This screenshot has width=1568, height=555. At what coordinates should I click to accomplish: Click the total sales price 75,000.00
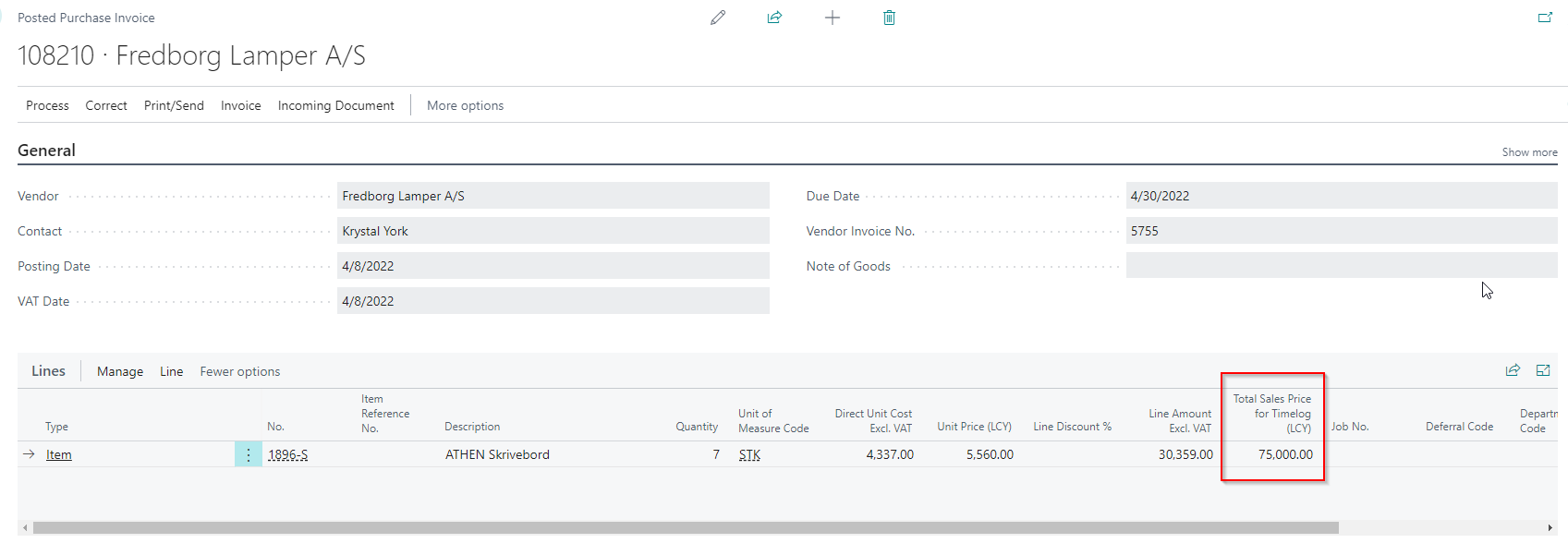(x=1285, y=454)
